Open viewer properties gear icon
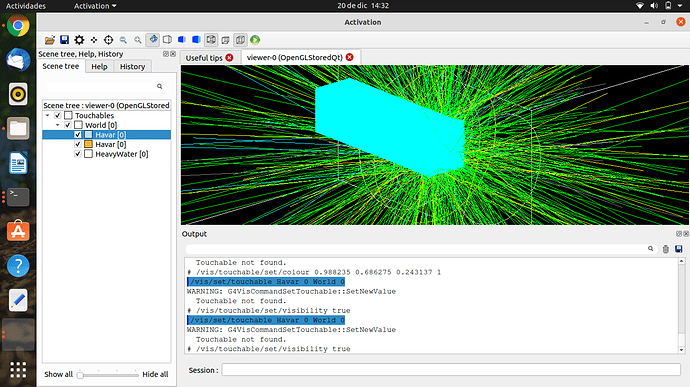 point(79,40)
